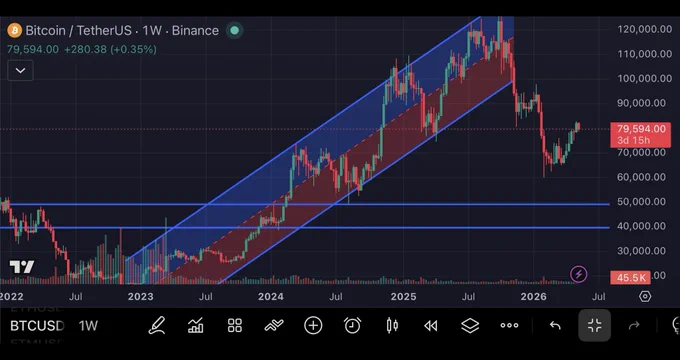Viewport: 680px width, 360px height.
Task: Undo the last action arrow
Action: tap(555, 325)
